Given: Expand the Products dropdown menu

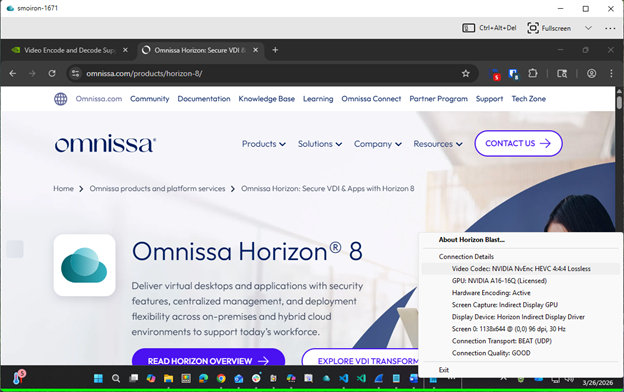Looking at the screenshot, I should click(x=264, y=144).
